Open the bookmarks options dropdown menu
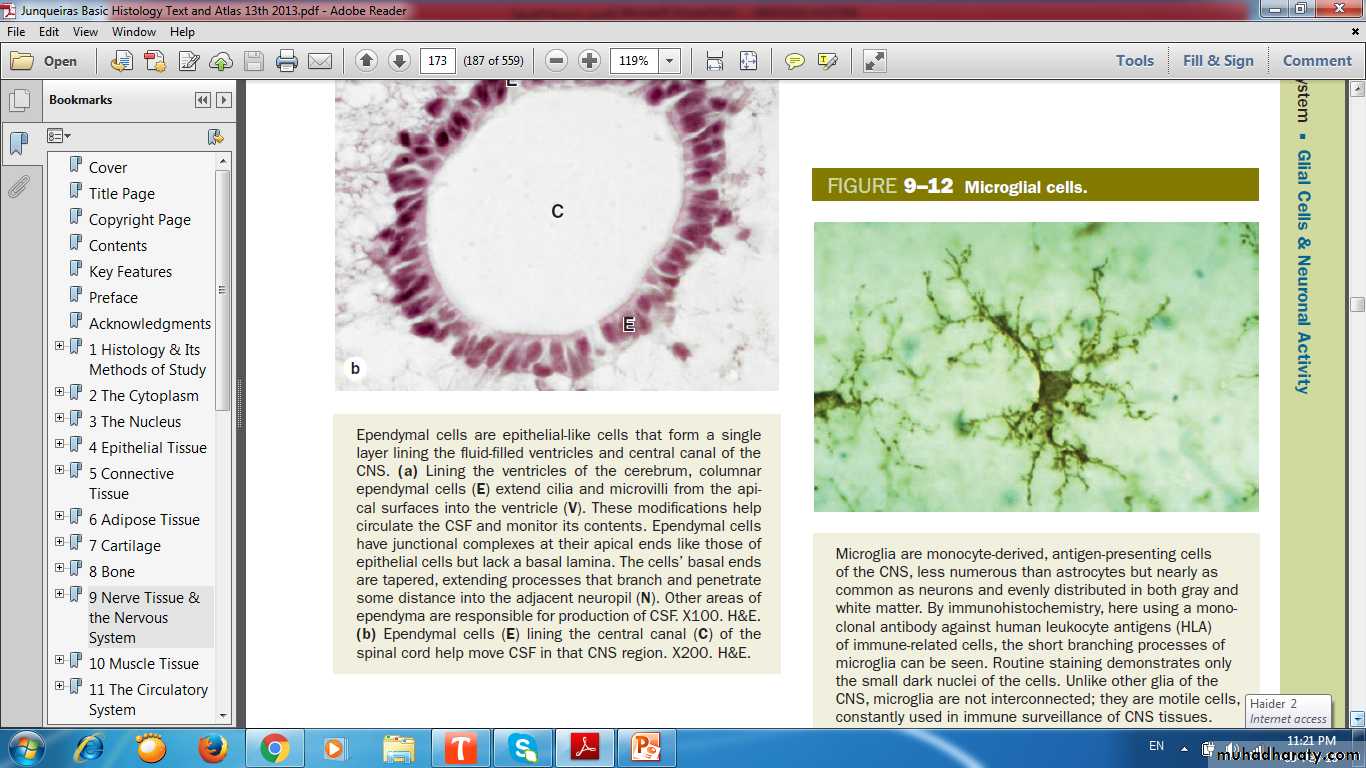The height and width of the screenshot is (768, 1366). (x=59, y=136)
